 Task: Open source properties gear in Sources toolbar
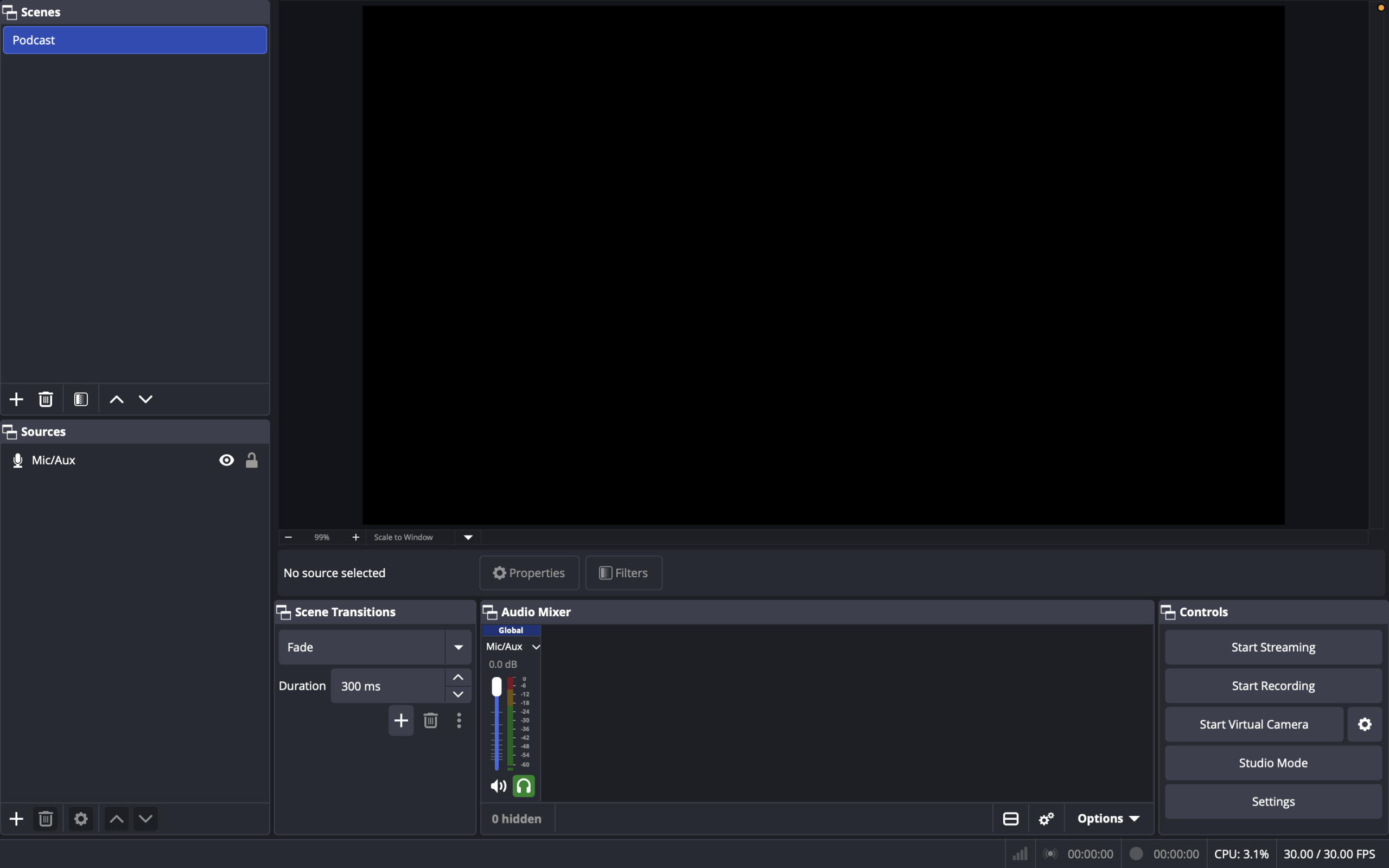pyautogui.click(x=81, y=819)
